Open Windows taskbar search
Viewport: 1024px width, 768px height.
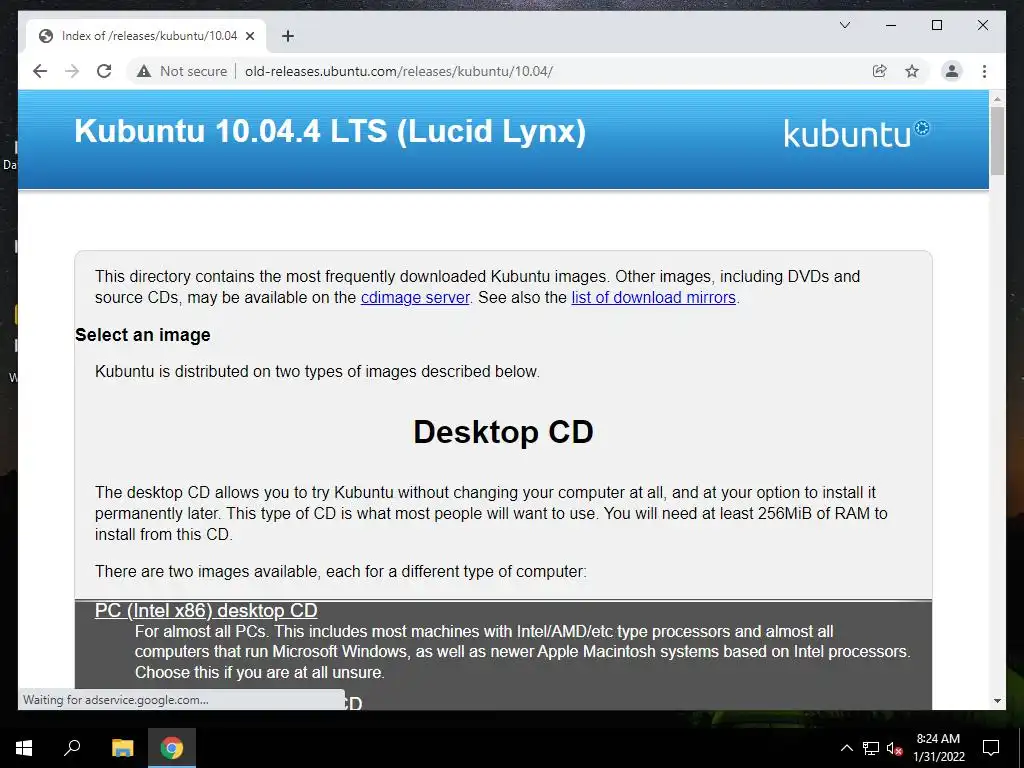click(x=72, y=748)
